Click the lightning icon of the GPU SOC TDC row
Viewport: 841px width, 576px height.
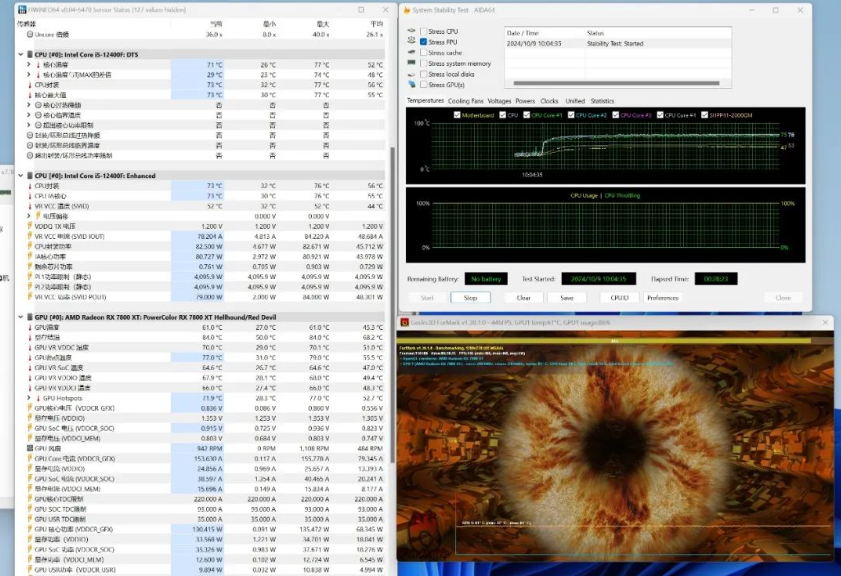[30, 509]
